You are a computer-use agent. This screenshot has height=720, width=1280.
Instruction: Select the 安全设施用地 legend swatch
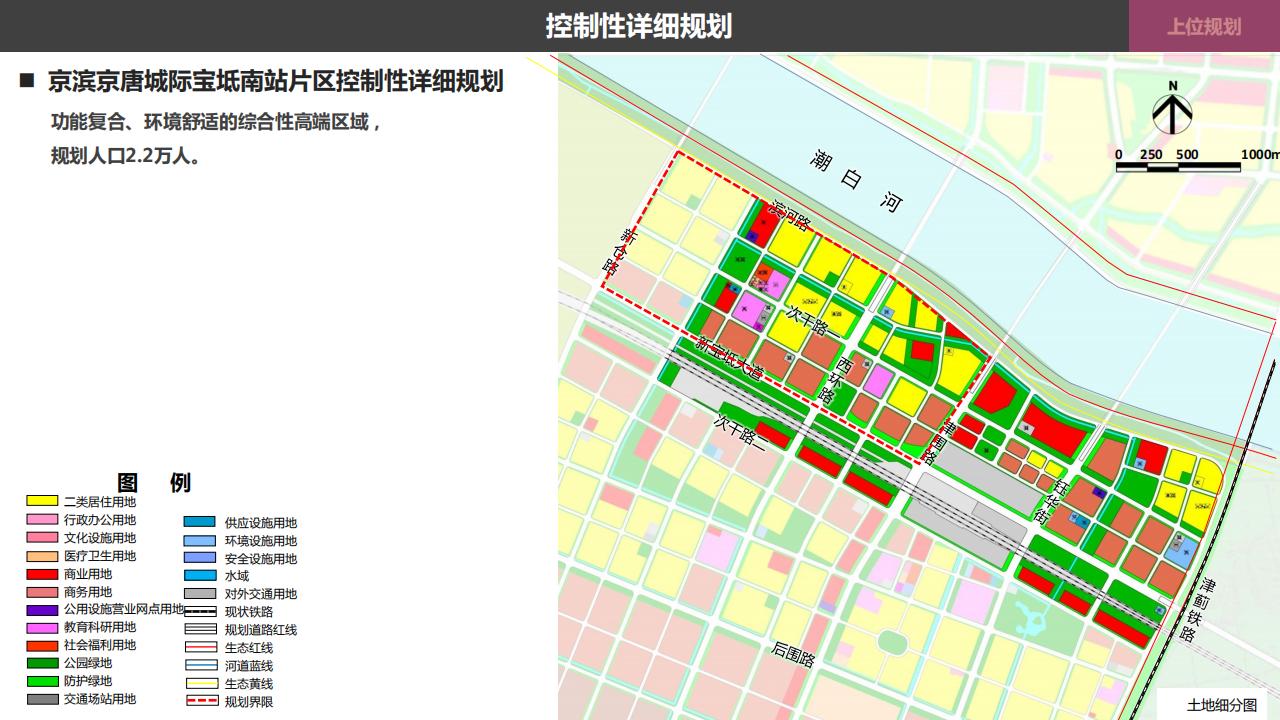199,558
